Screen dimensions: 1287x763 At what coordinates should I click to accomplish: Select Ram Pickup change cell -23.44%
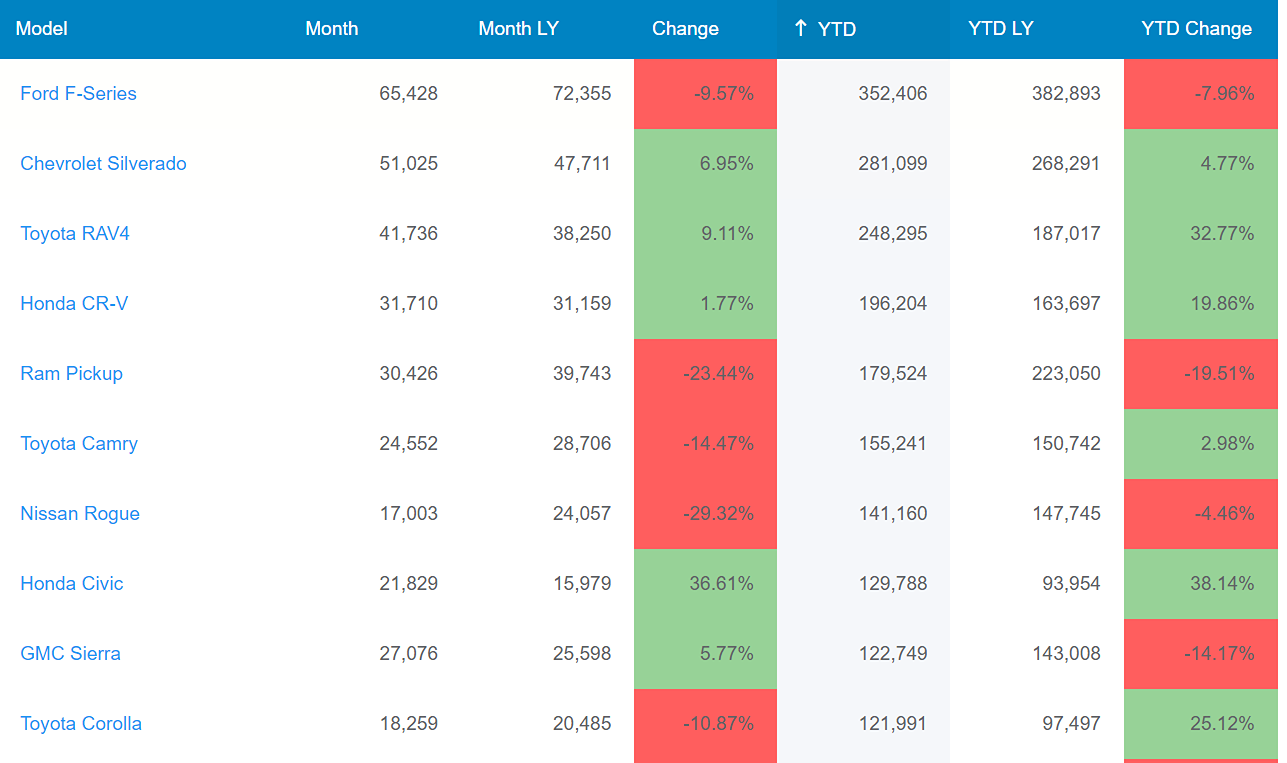(x=705, y=374)
